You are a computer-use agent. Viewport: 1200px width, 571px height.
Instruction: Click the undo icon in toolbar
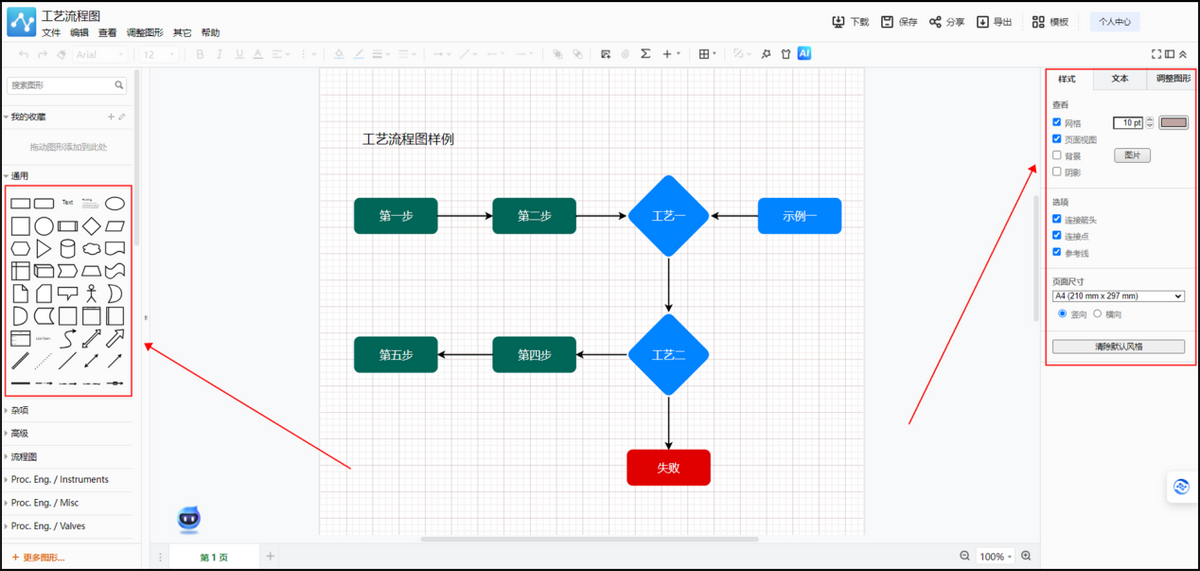pos(24,54)
